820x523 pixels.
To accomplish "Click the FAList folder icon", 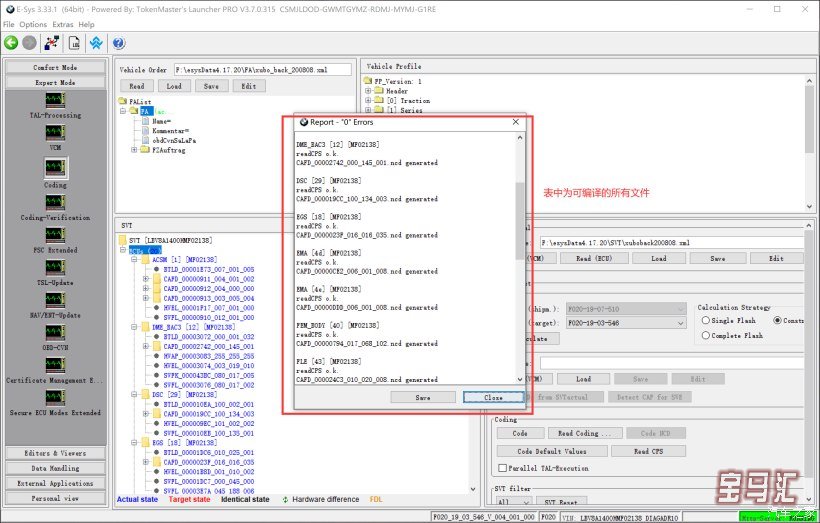I will click(123, 101).
